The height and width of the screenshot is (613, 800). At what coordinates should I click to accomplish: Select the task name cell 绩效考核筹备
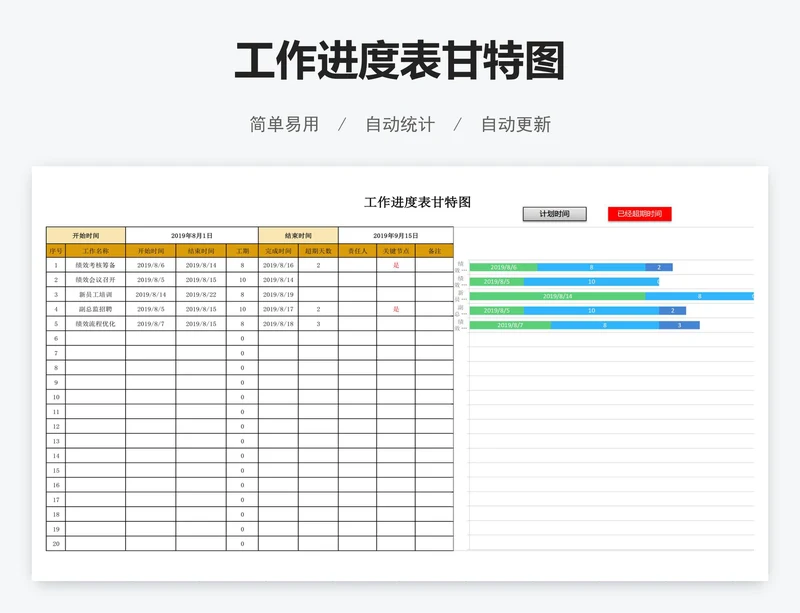(x=95, y=265)
